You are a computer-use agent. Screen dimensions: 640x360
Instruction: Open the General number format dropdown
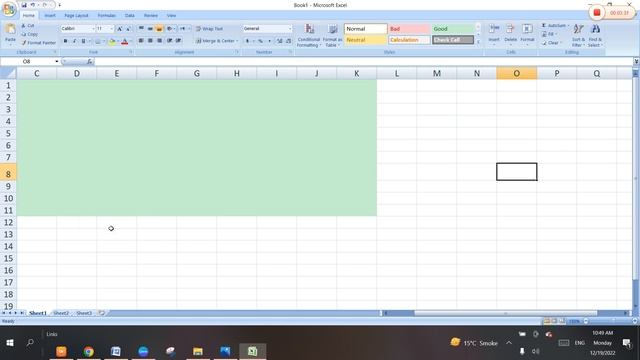pyautogui.click(x=290, y=29)
